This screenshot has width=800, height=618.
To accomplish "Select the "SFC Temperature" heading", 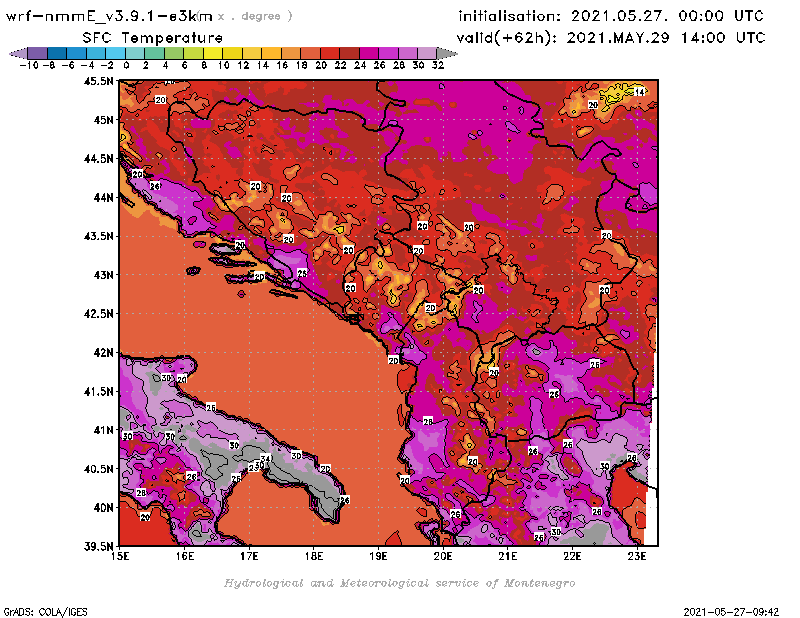I will 153,38.
